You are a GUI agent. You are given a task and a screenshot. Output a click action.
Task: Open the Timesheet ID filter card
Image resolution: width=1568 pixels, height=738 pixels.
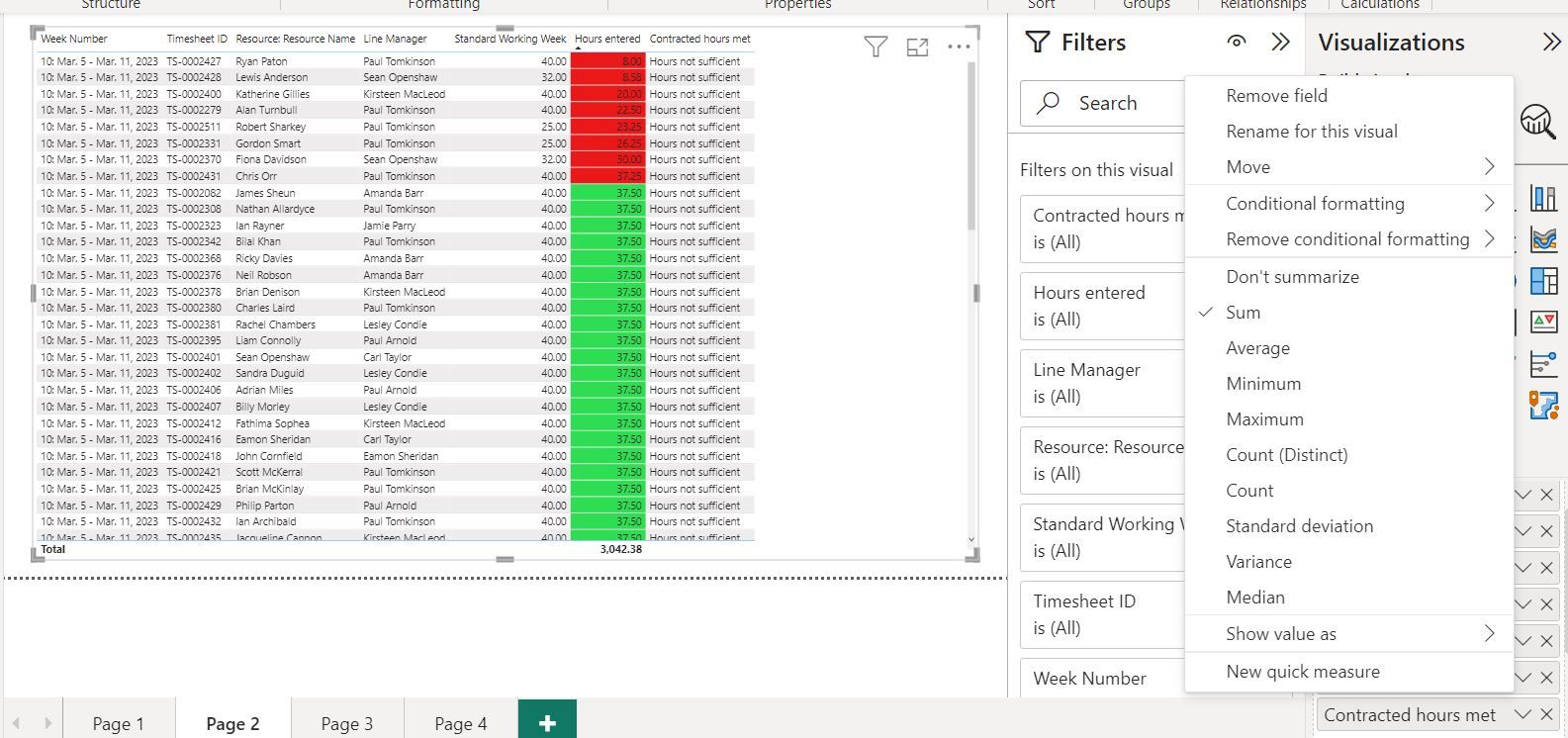pyautogui.click(x=1102, y=614)
